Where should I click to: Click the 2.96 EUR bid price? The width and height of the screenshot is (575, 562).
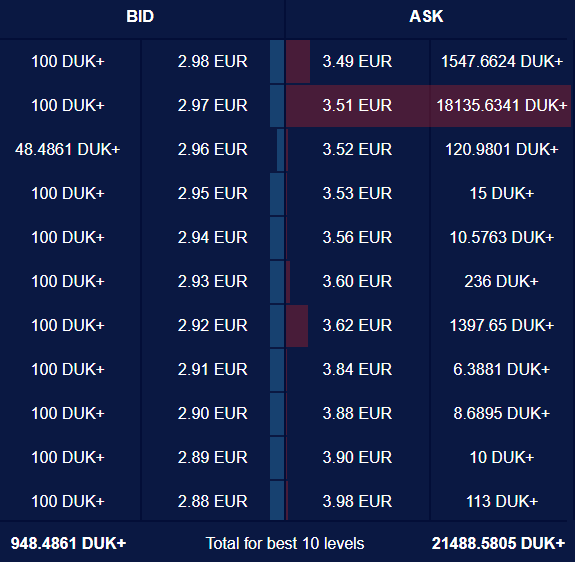click(212, 149)
